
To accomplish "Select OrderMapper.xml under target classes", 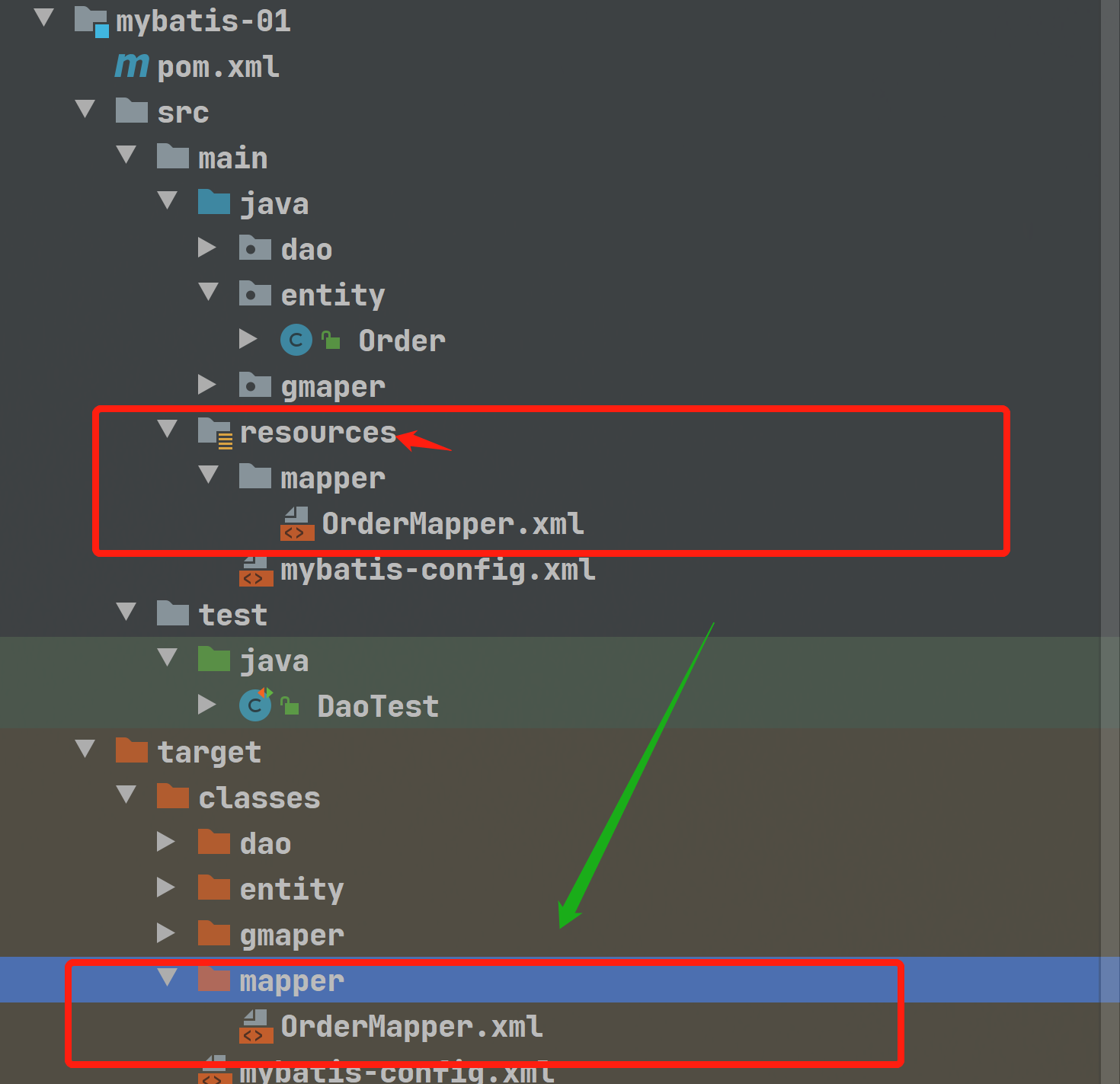I will [411, 1026].
